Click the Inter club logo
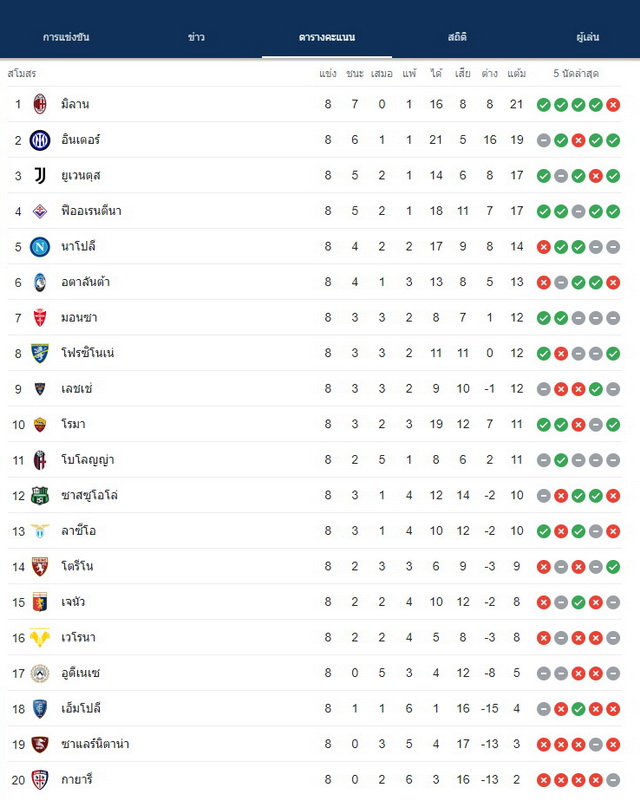The height and width of the screenshot is (801, 640). 40,140
